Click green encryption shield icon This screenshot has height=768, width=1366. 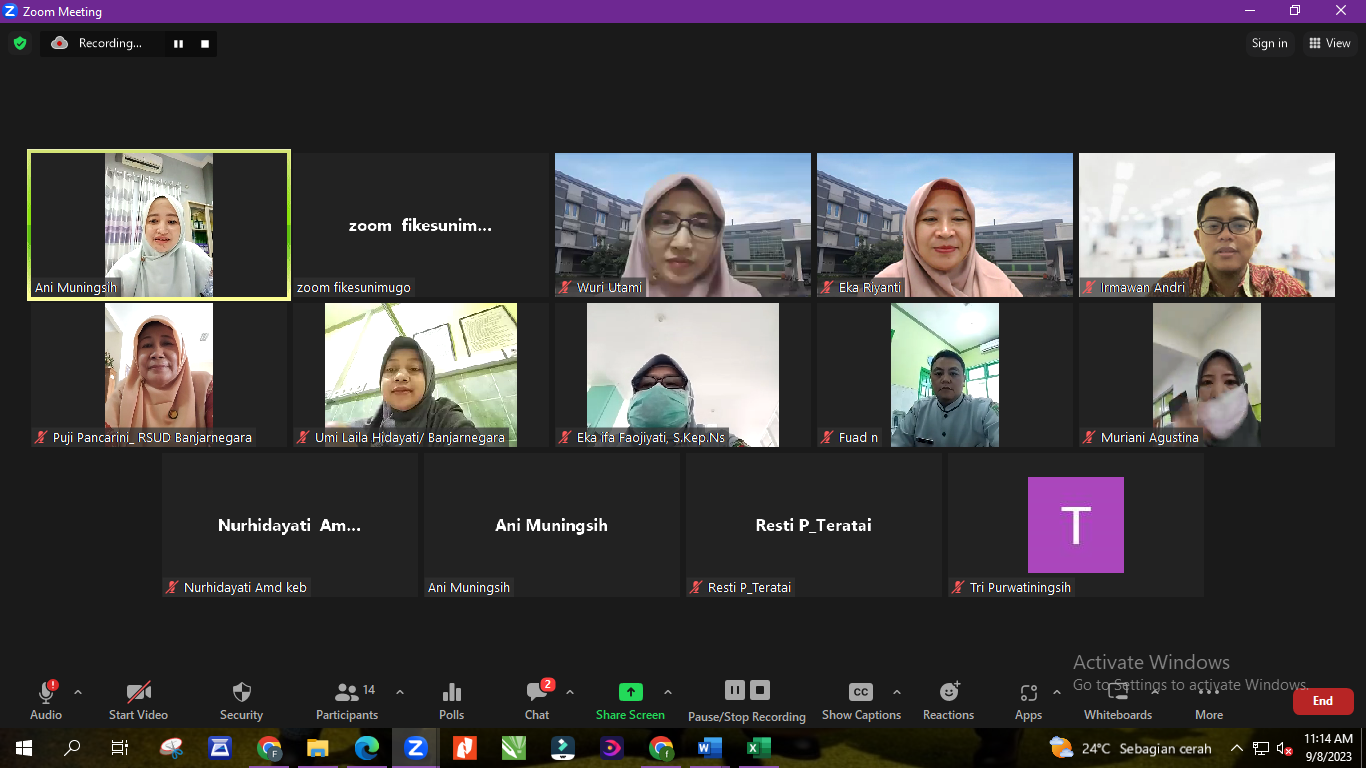(19, 43)
